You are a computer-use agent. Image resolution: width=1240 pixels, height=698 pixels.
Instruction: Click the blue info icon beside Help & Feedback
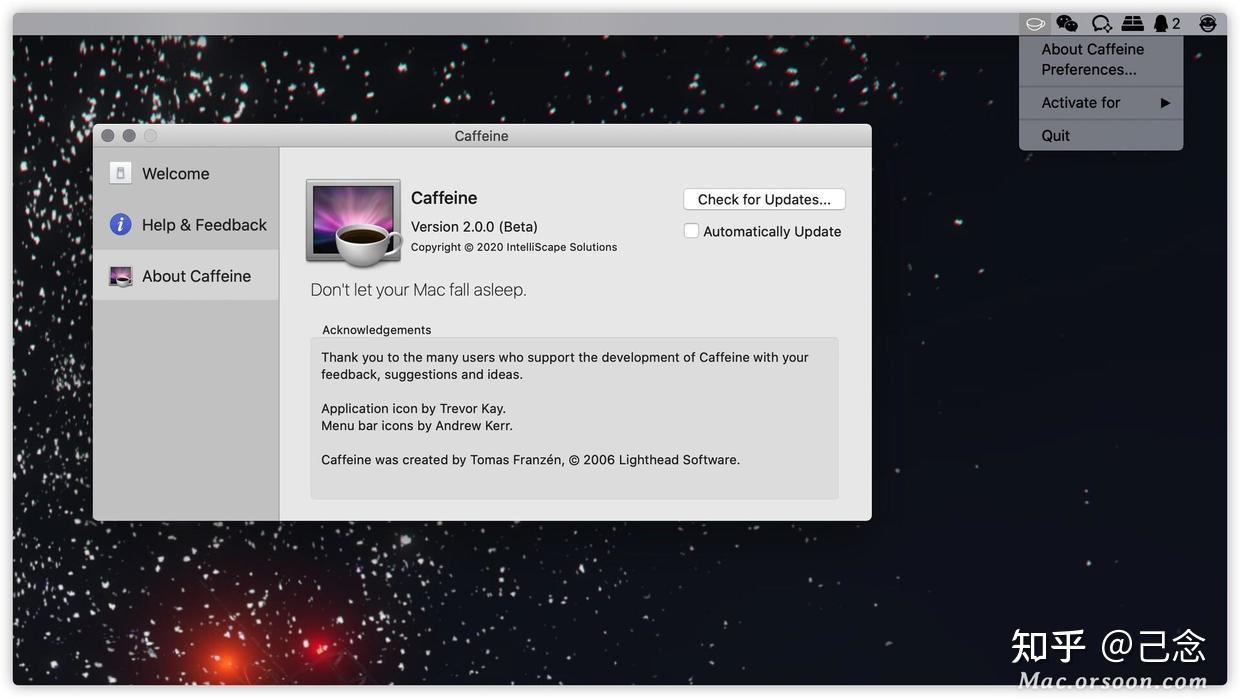120,224
